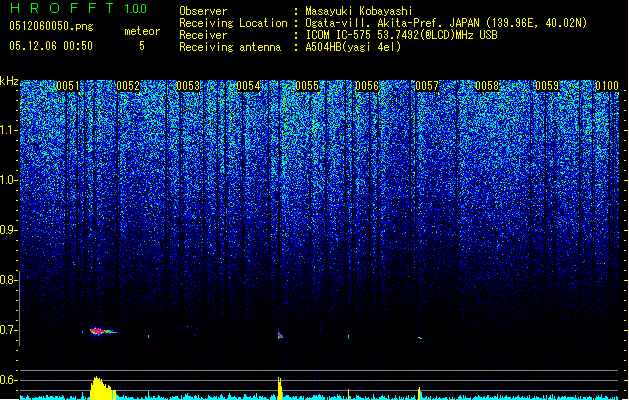Click the Ogata-vill. Akita-Pref. JAPAN location text
Screen dimensions: 629x400
click(446, 23)
